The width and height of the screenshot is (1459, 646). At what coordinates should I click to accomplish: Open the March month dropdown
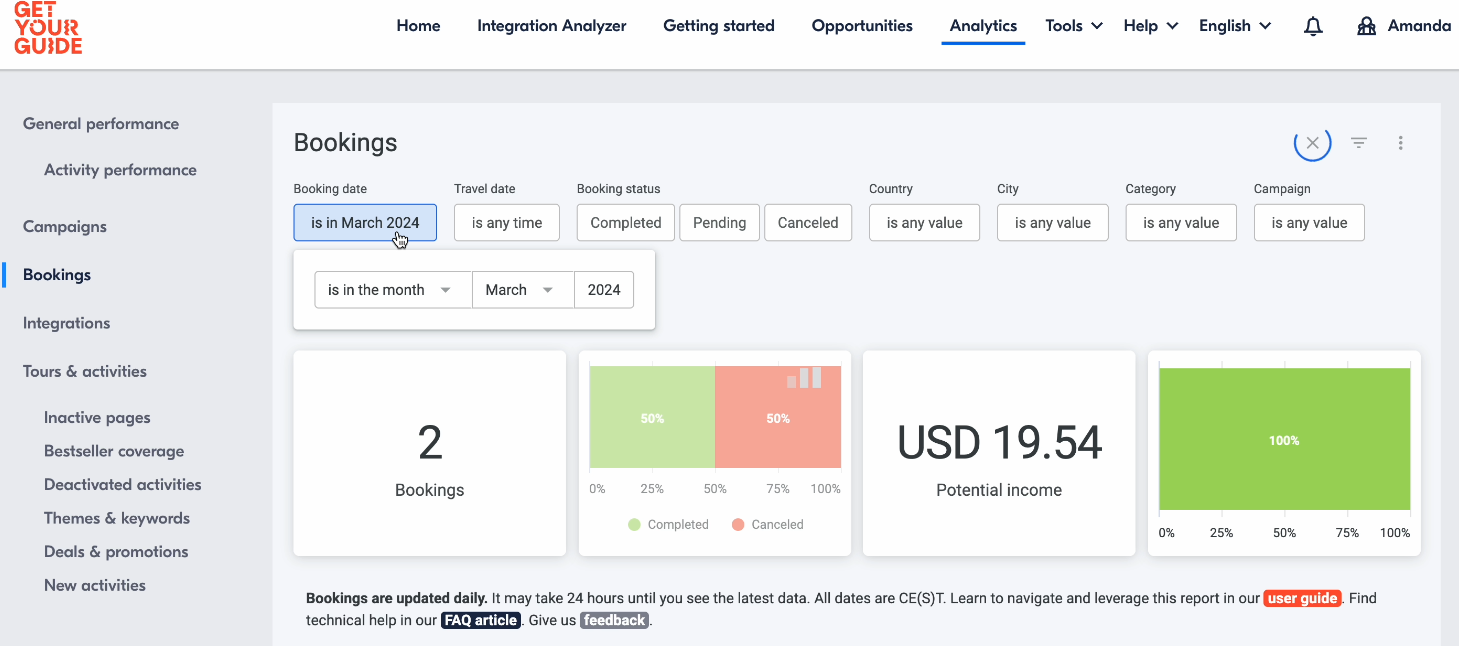tap(523, 290)
